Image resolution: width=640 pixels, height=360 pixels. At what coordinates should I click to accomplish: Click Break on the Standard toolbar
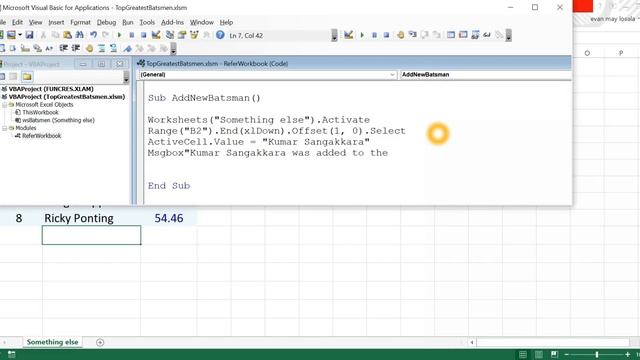click(131, 35)
